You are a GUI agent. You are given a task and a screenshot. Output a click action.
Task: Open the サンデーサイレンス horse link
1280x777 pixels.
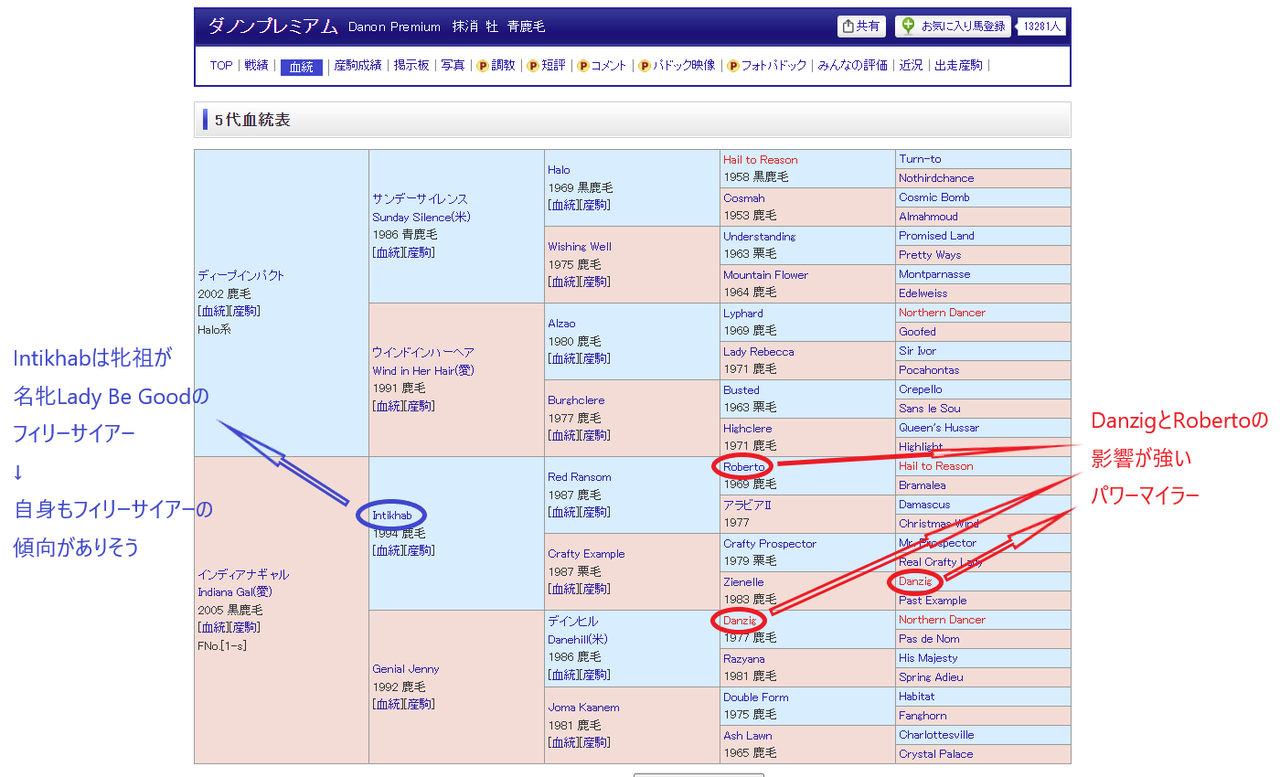pyautogui.click(x=420, y=199)
